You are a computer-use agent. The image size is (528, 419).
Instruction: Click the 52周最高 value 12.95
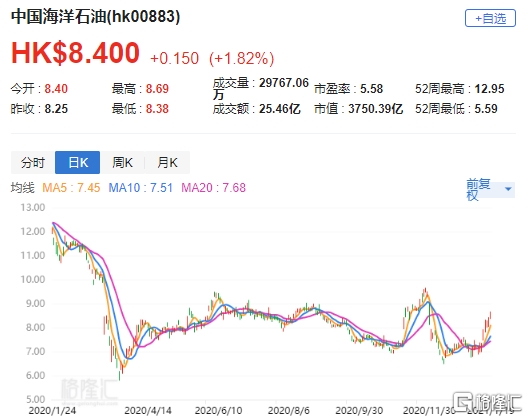489,89
